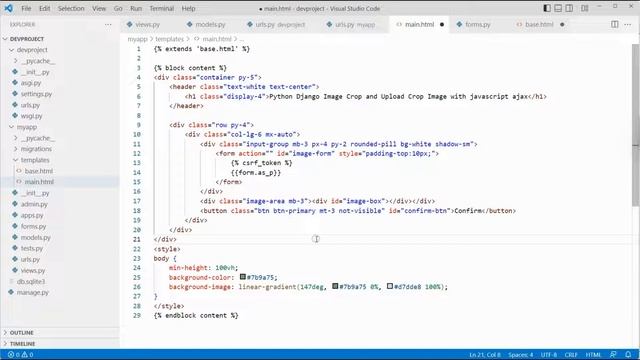The width and height of the screenshot is (640, 360).
Task: Open asgi.py in explorer
Action: pos(31,83)
